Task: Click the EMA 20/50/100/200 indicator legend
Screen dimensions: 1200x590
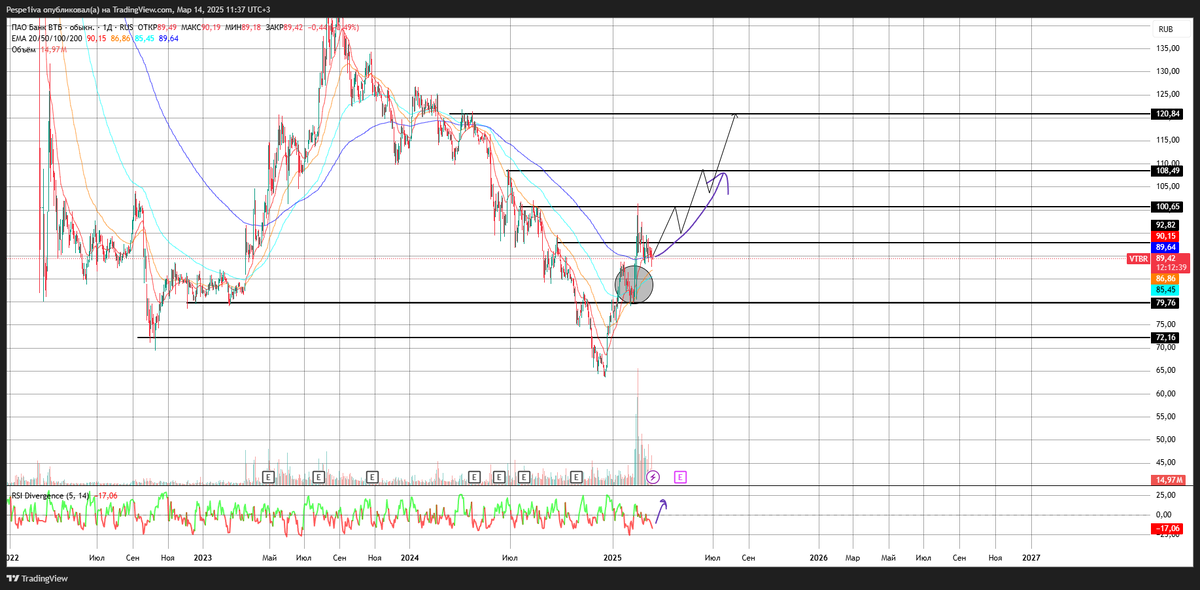Action: coord(47,38)
